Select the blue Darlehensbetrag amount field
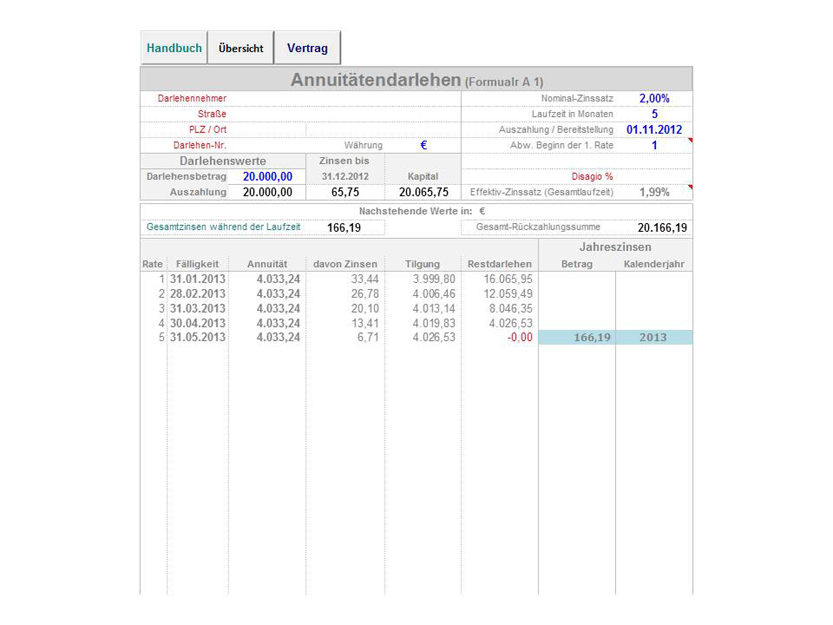 click(267, 176)
